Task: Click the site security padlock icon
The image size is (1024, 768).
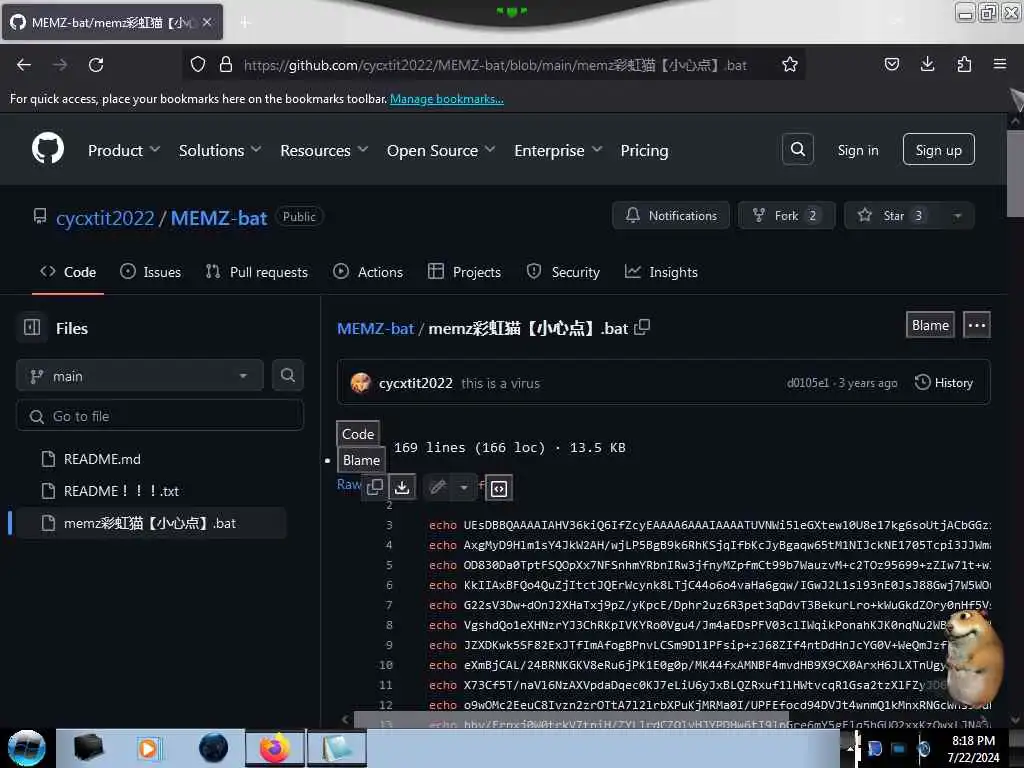Action: [x=226, y=64]
